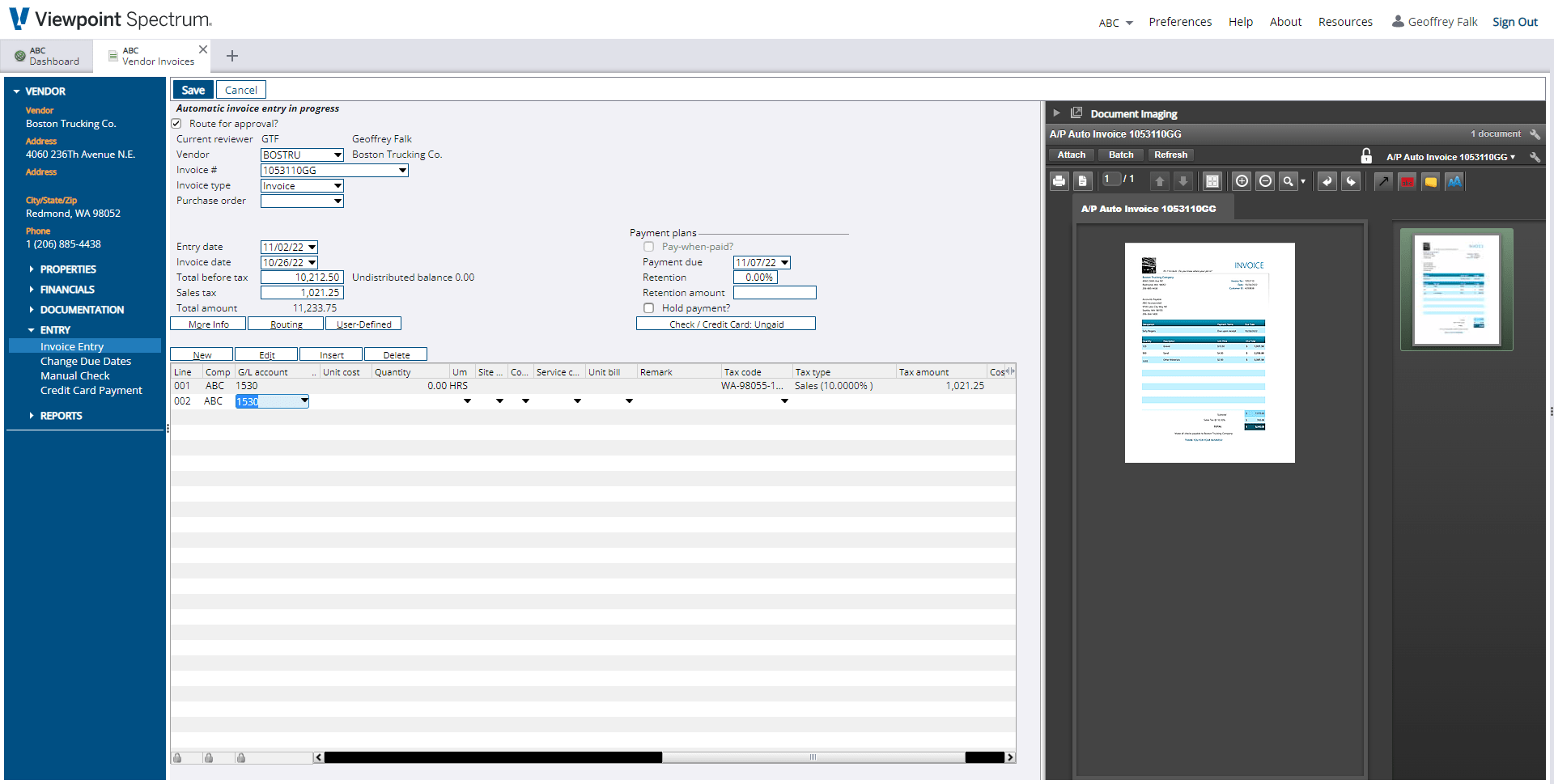Open the Payment due date dropdown
This screenshot has width=1554, height=784.
click(784, 262)
